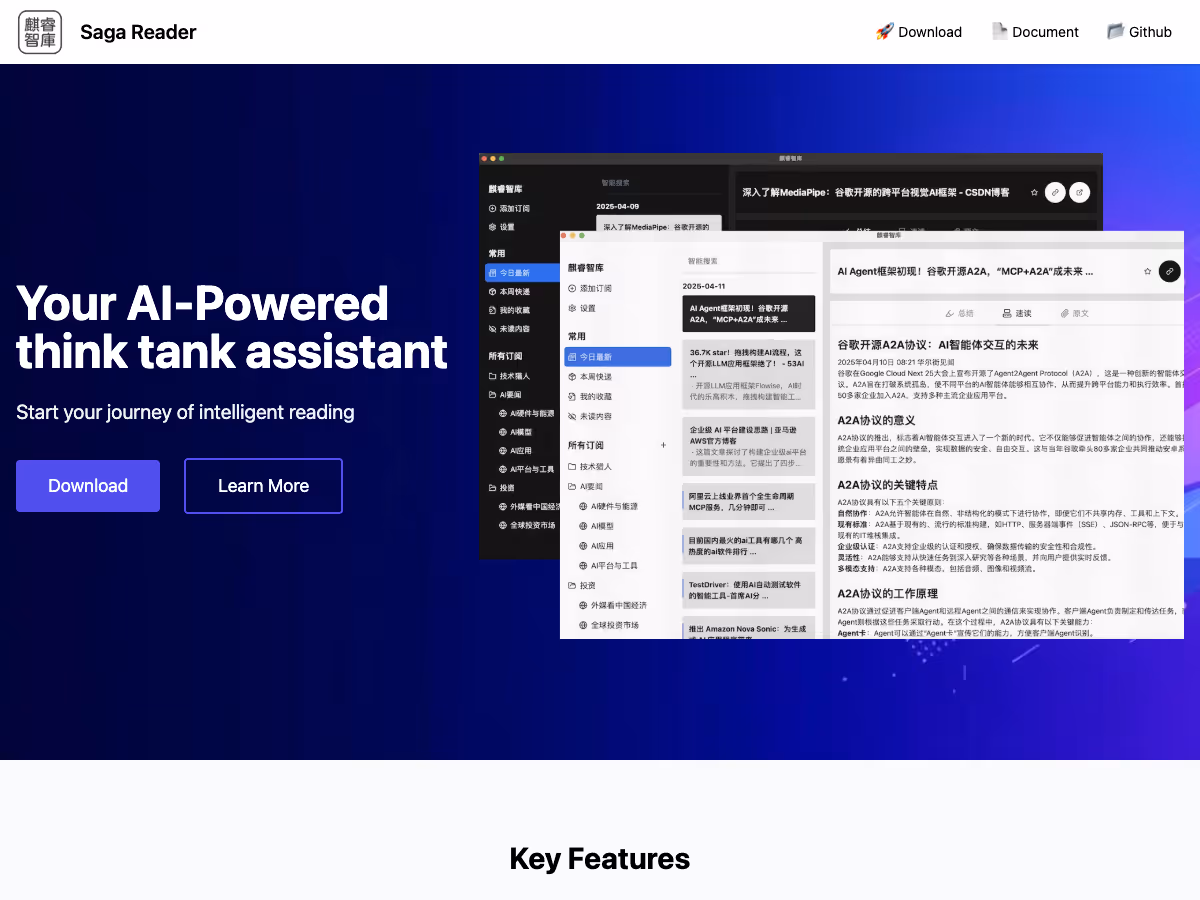Open 未读内容 in dark window sidebar
The width and height of the screenshot is (1200, 900).
point(509,328)
